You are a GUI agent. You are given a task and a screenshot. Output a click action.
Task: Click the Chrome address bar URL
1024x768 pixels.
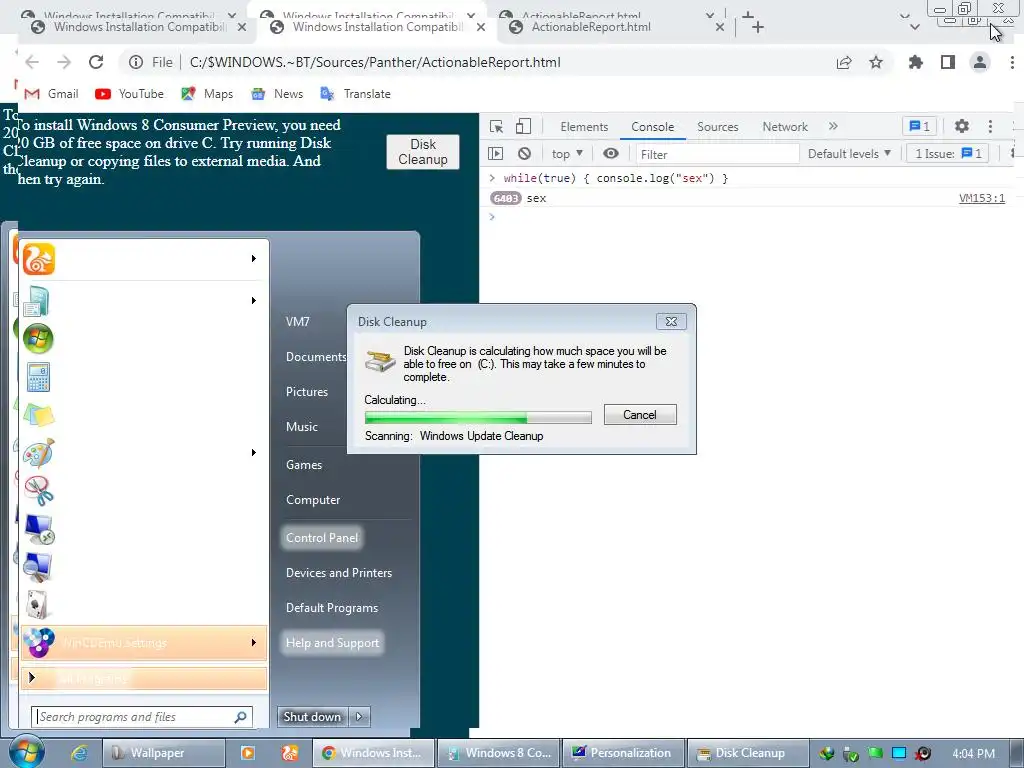pyautogui.click(x=375, y=62)
